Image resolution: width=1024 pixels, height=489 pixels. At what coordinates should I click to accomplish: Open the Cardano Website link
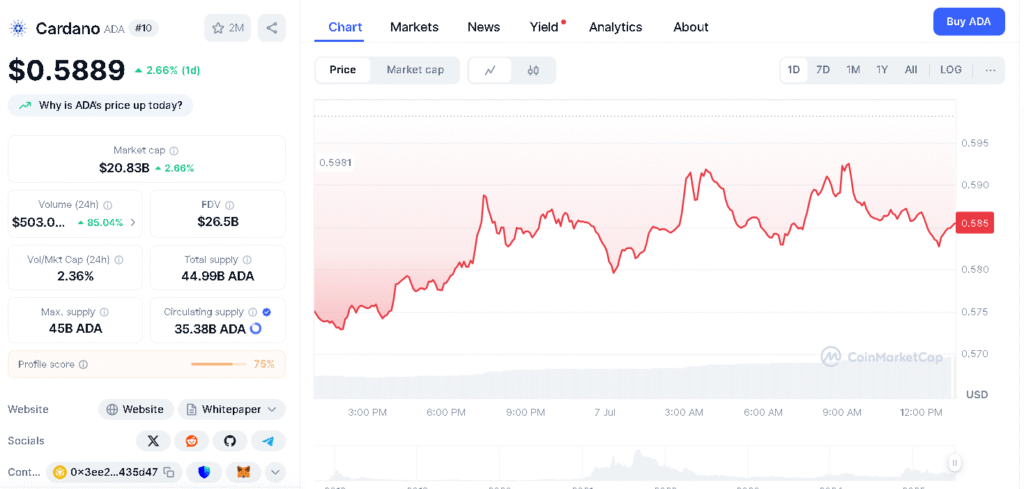[136, 409]
